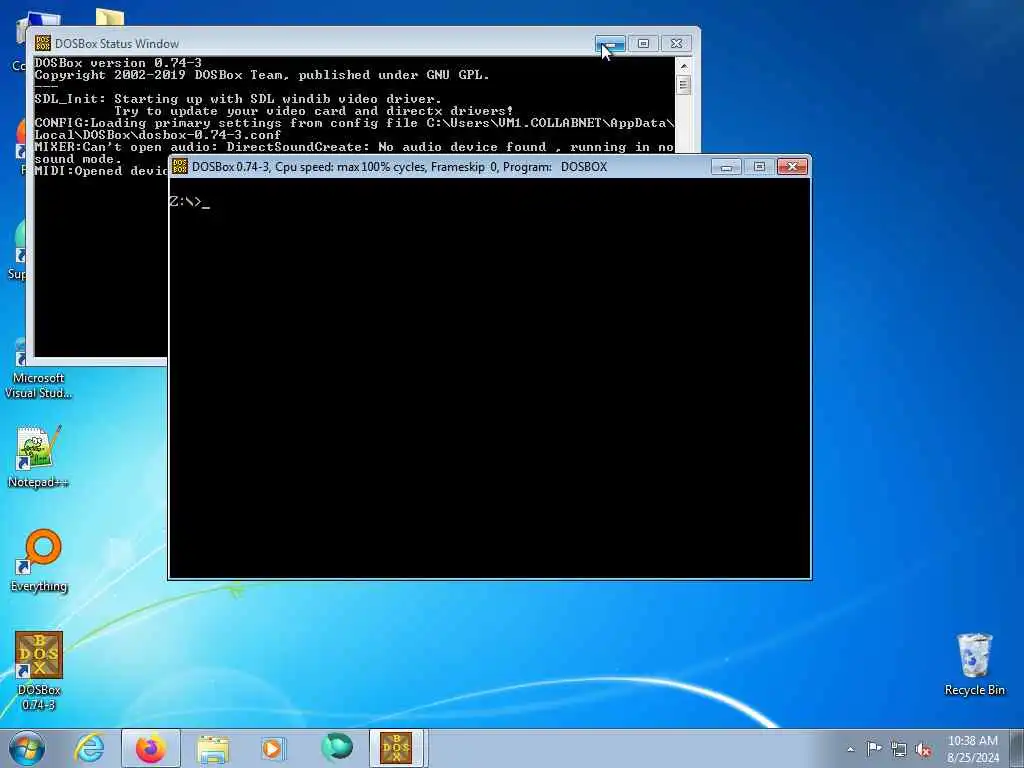The image size is (1024, 768).
Task: Click the DOSBox Status Window title bar text
Action: click(x=117, y=44)
